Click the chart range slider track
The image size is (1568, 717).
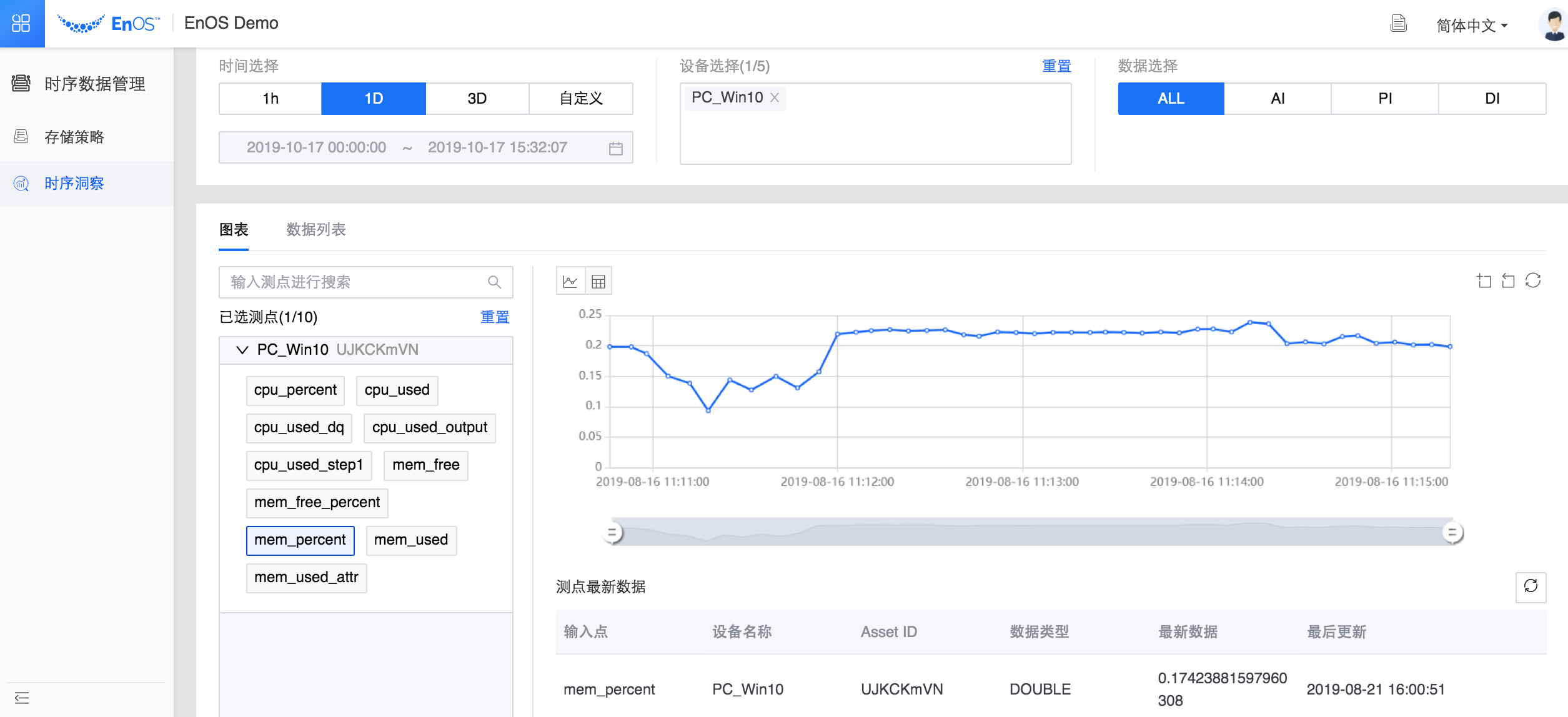point(1033,532)
